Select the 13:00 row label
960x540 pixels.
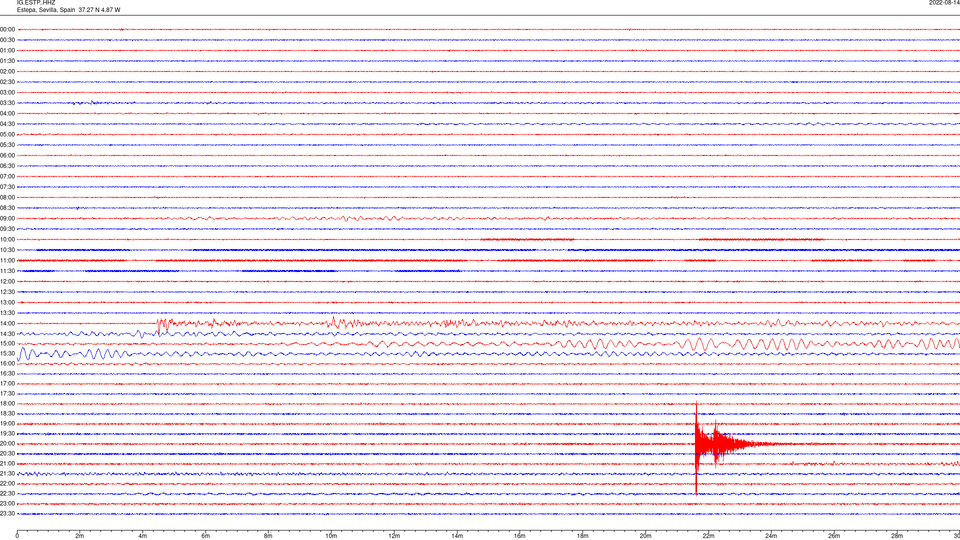point(7,302)
